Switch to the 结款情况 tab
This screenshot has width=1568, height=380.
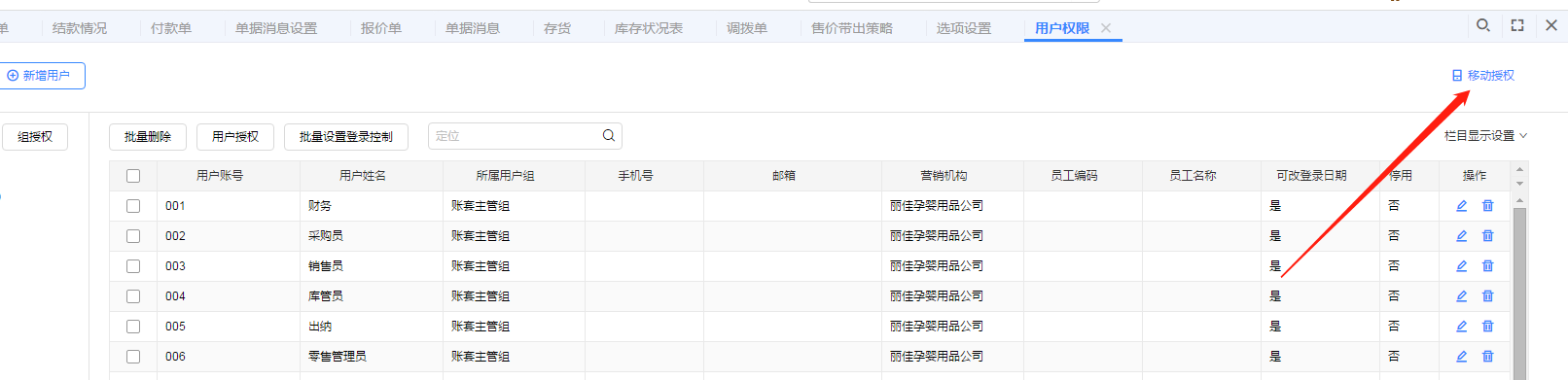tap(80, 28)
